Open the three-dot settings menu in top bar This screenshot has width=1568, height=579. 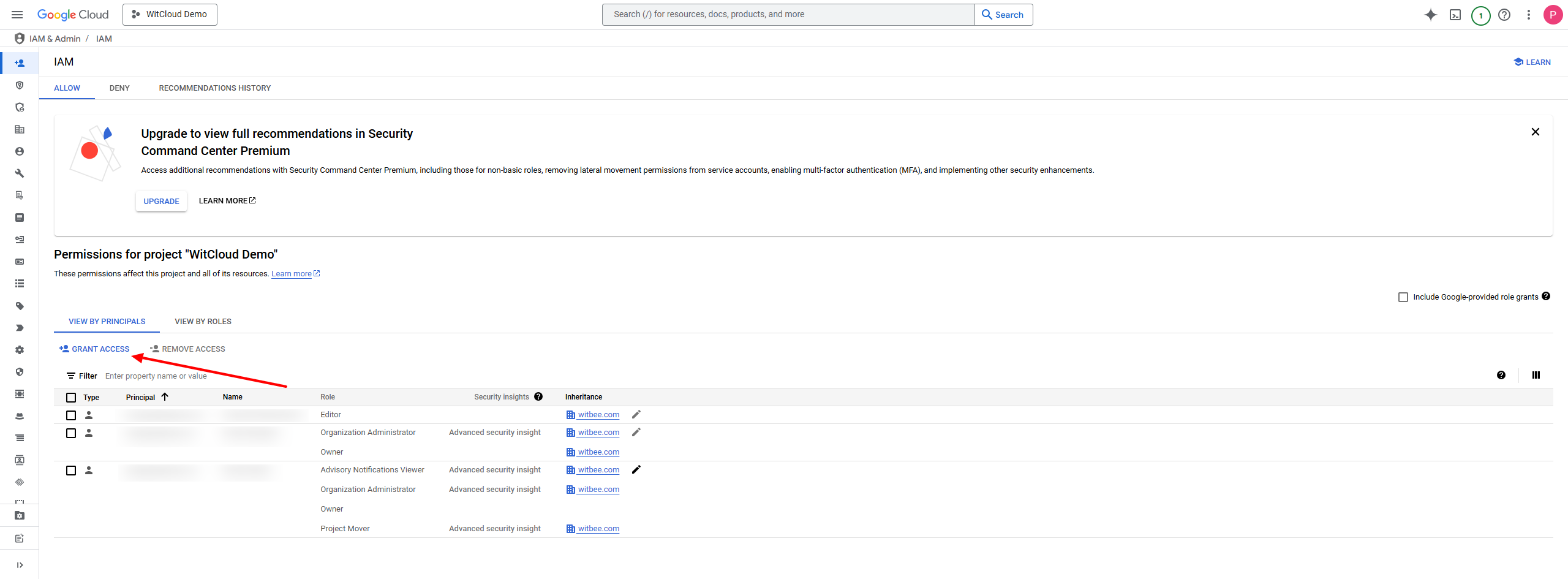pyautogui.click(x=1529, y=15)
